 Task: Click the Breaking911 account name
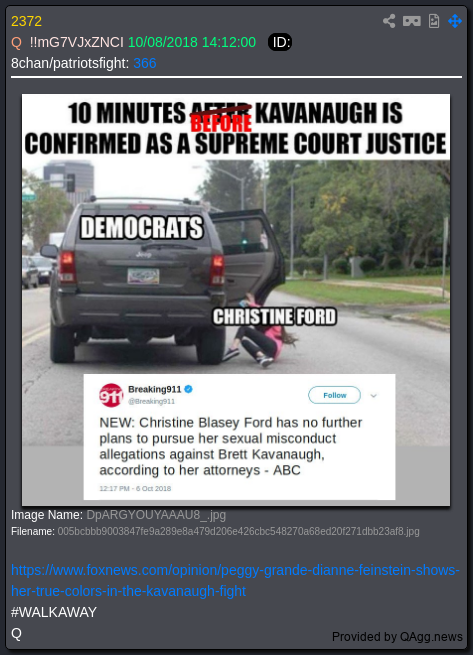(155, 389)
